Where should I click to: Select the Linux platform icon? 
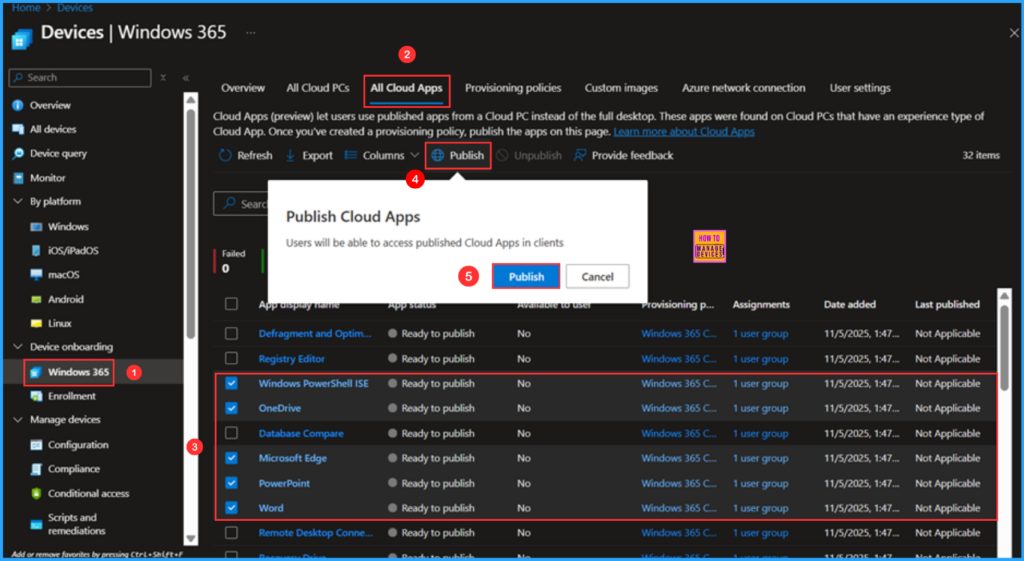coord(37,323)
